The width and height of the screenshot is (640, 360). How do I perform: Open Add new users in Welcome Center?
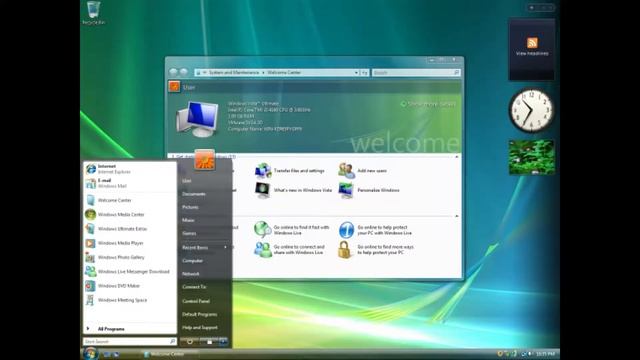[x=362, y=171]
